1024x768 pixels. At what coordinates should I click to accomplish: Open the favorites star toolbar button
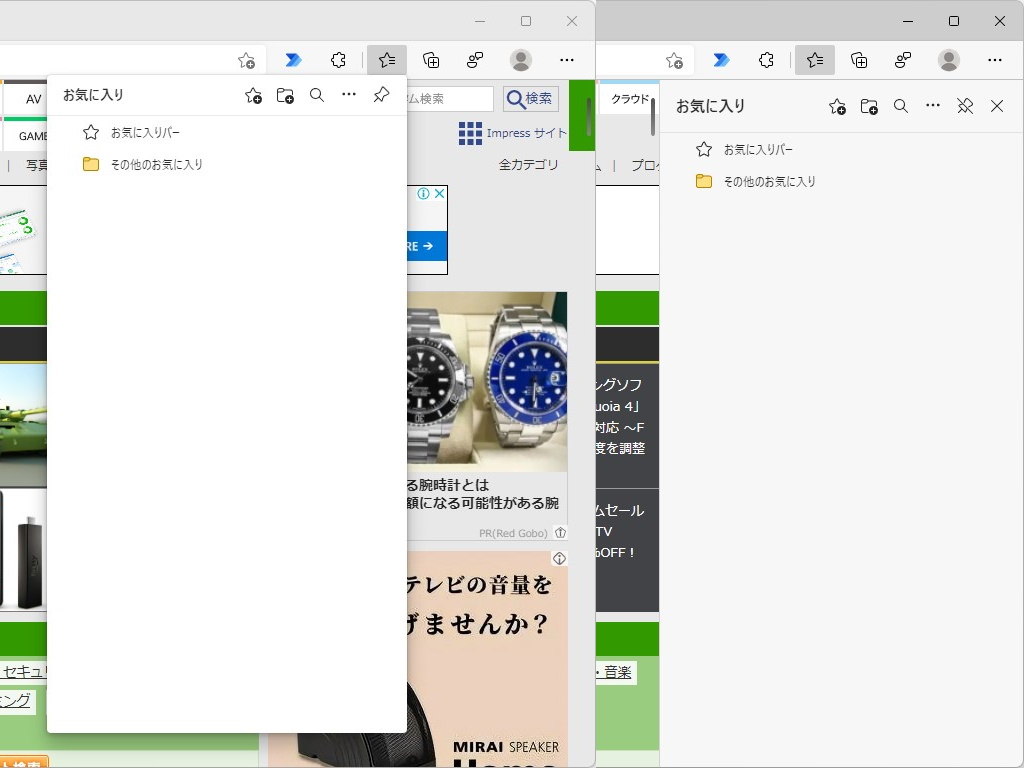(x=386, y=60)
